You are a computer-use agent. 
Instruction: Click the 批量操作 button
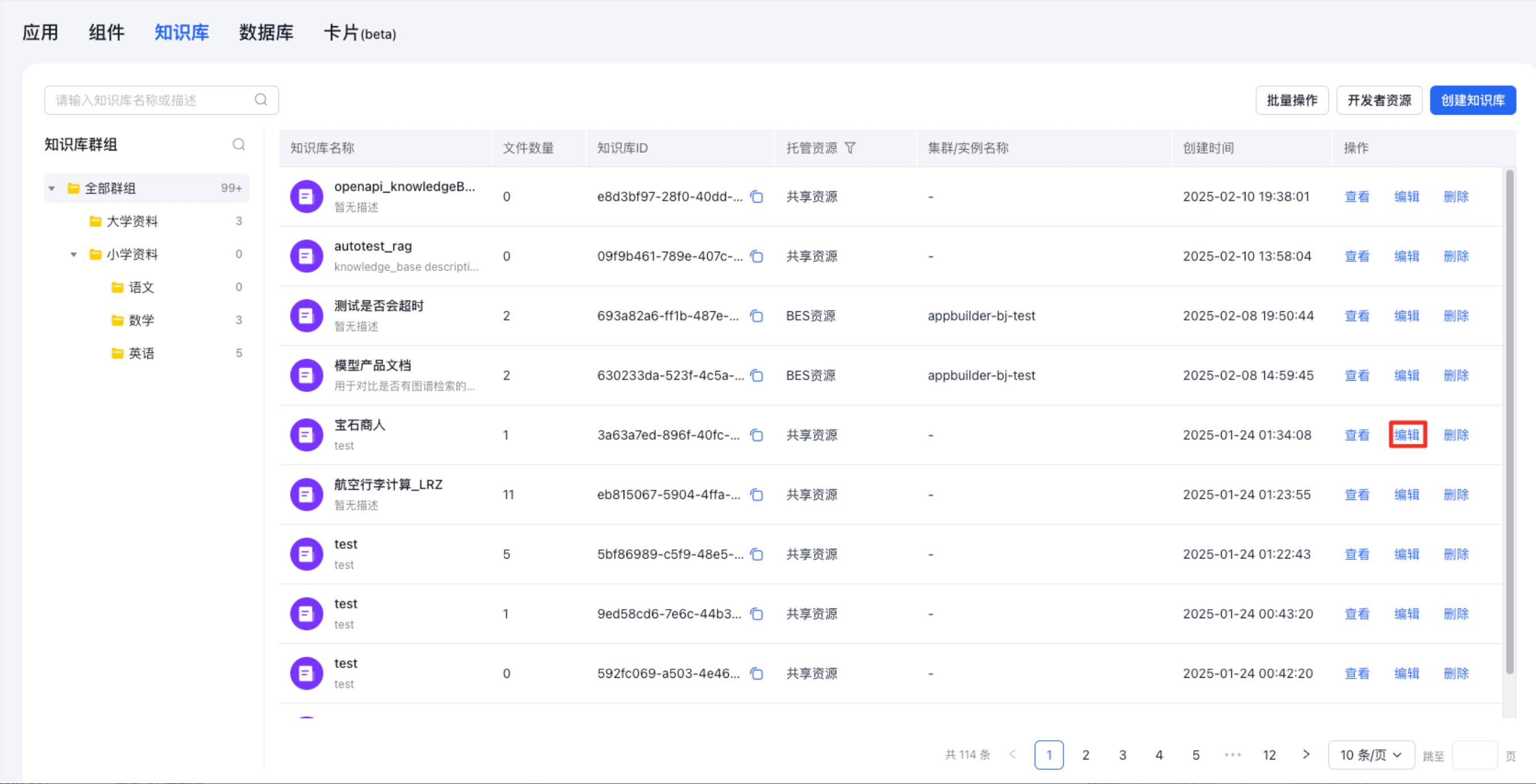tap(1292, 100)
